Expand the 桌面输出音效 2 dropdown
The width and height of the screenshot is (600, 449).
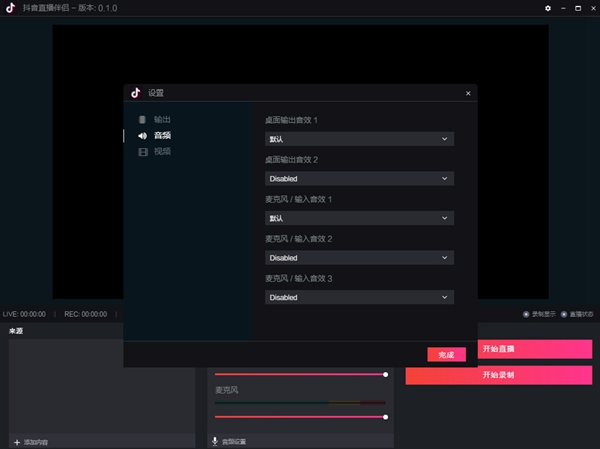click(x=359, y=178)
